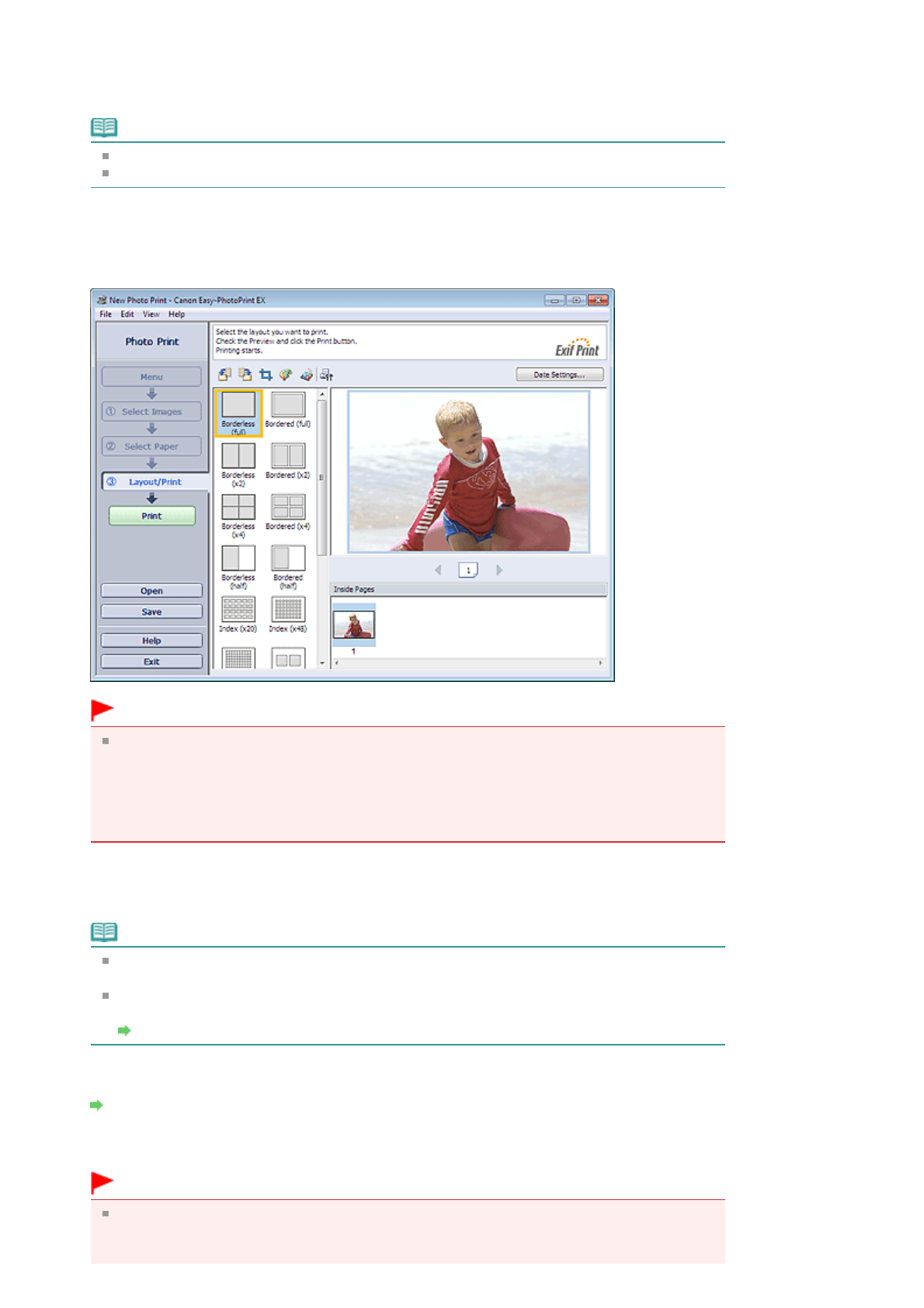The image size is (924, 1308).
Task: Select the crop (trimming) tool icon
Action: pyautogui.click(x=266, y=374)
